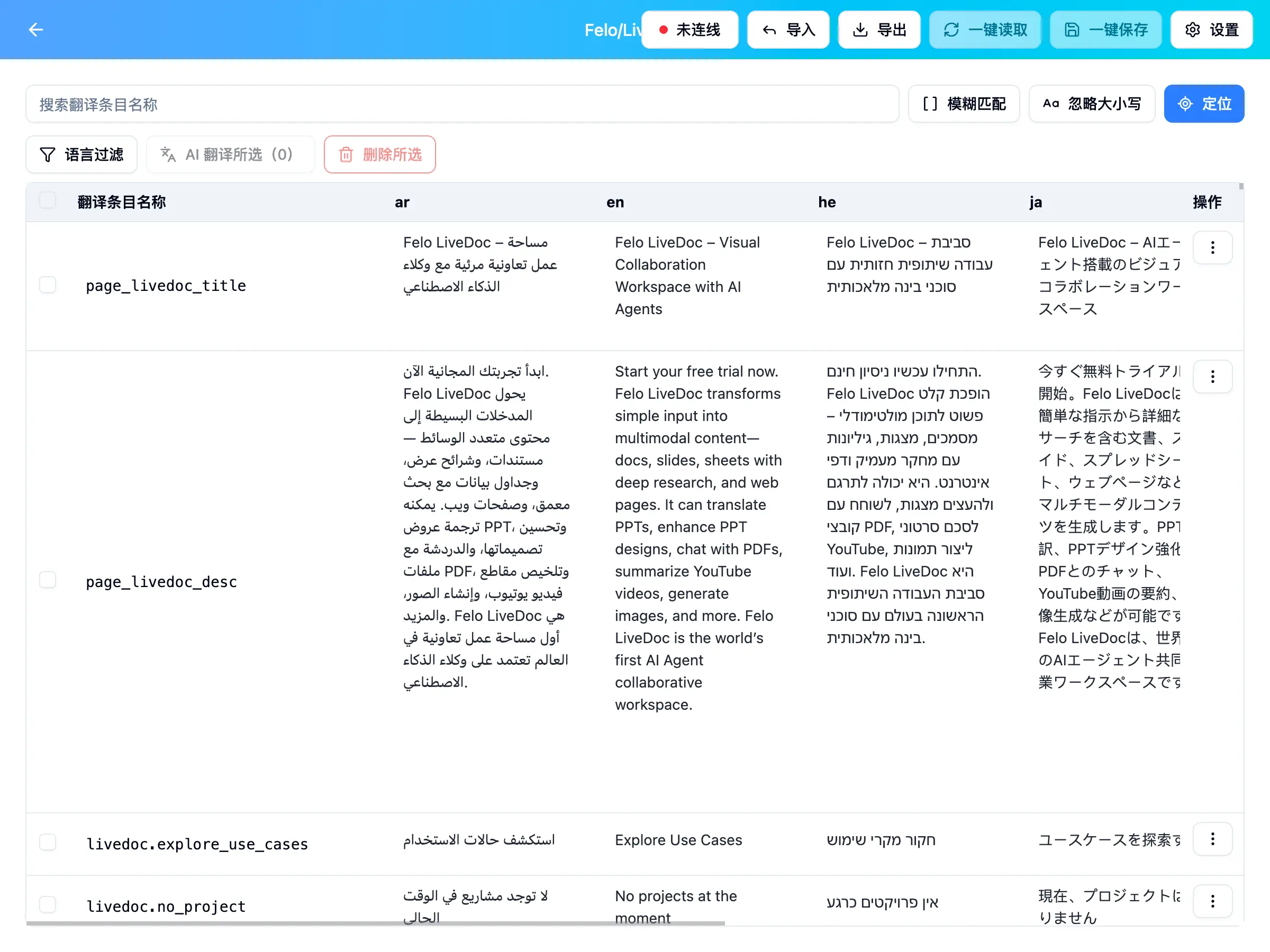Image resolution: width=1270 pixels, height=952 pixels.
Task: Check the page_livedoc_title row checkbox
Action: [48, 285]
